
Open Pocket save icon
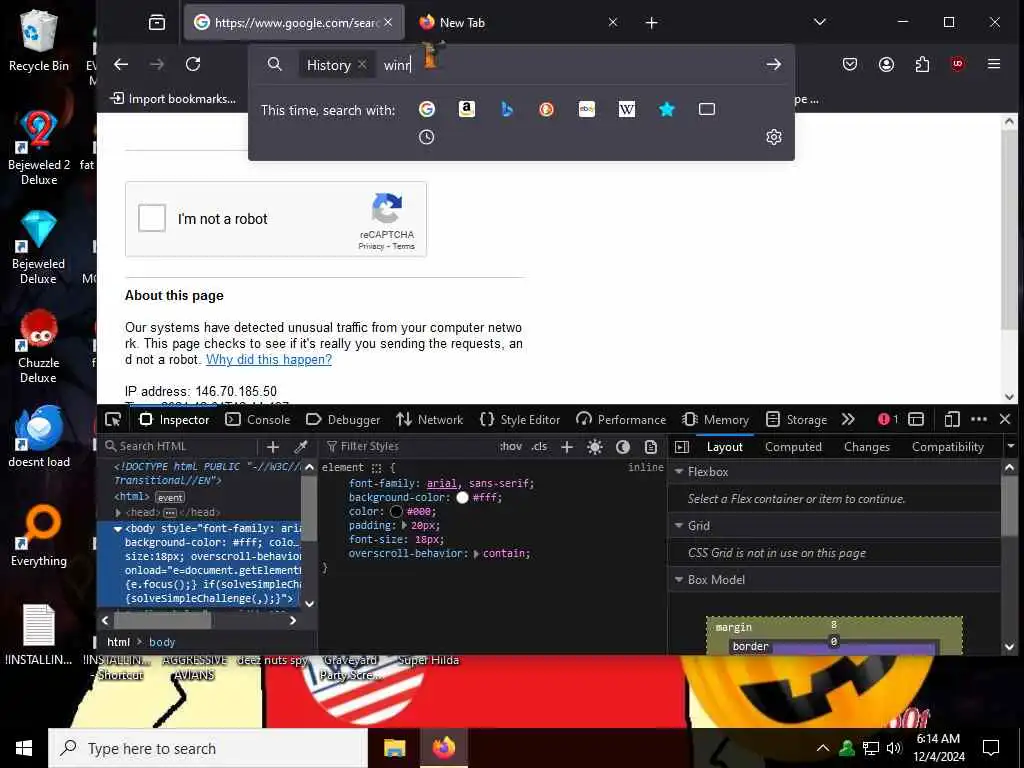pyautogui.click(x=850, y=64)
